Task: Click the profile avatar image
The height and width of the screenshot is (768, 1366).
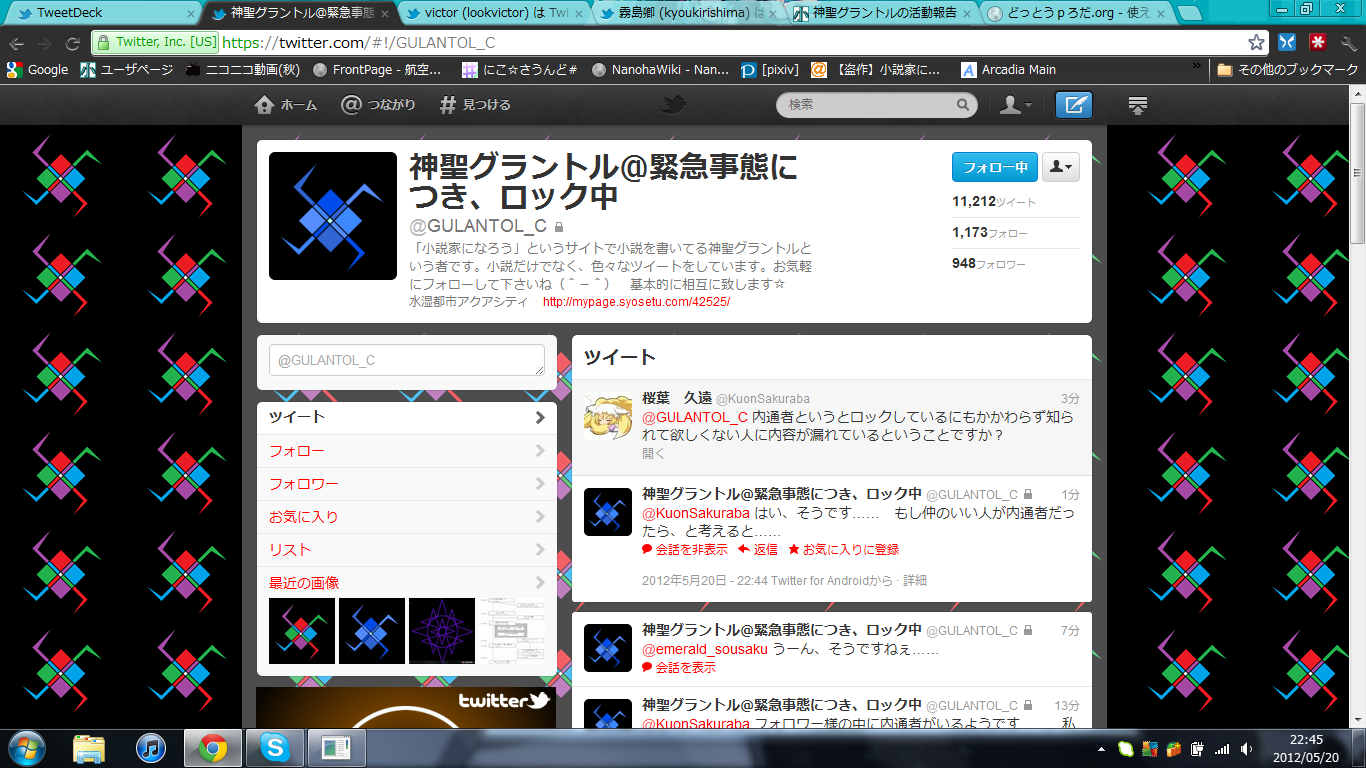Action: coord(333,216)
